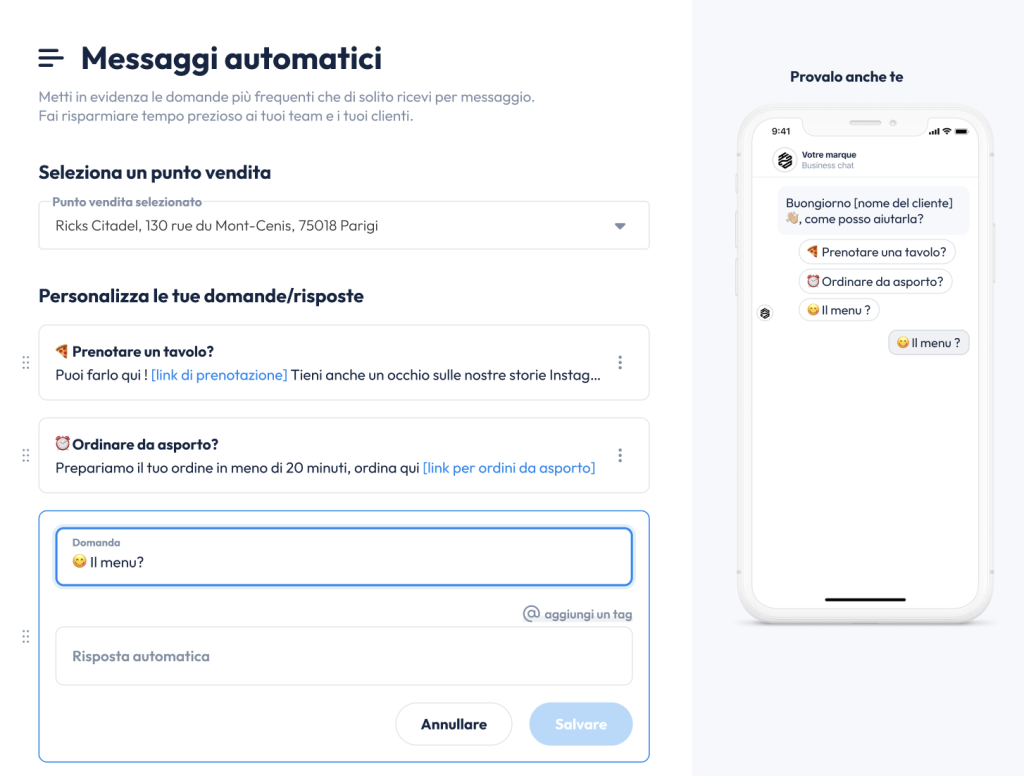This screenshot has width=1024, height=776.
Task: Open options menu for Prenotare un tavolo card
Action: (x=620, y=363)
